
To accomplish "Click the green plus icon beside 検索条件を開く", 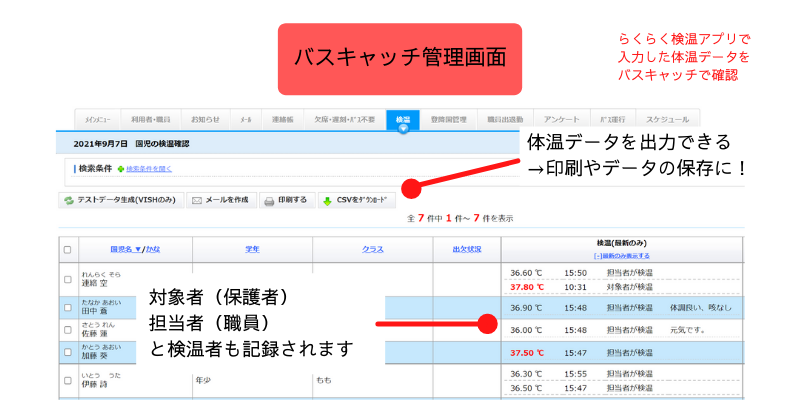I will click(x=121, y=170).
